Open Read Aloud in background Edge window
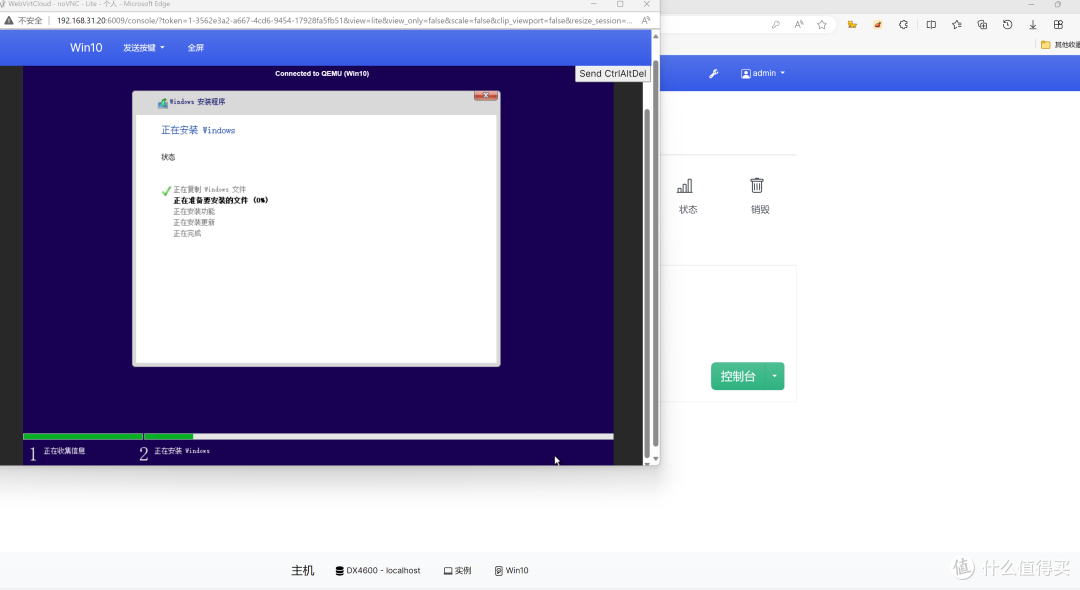This screenshot has height=590, width=1080. [x=799, y=25]
